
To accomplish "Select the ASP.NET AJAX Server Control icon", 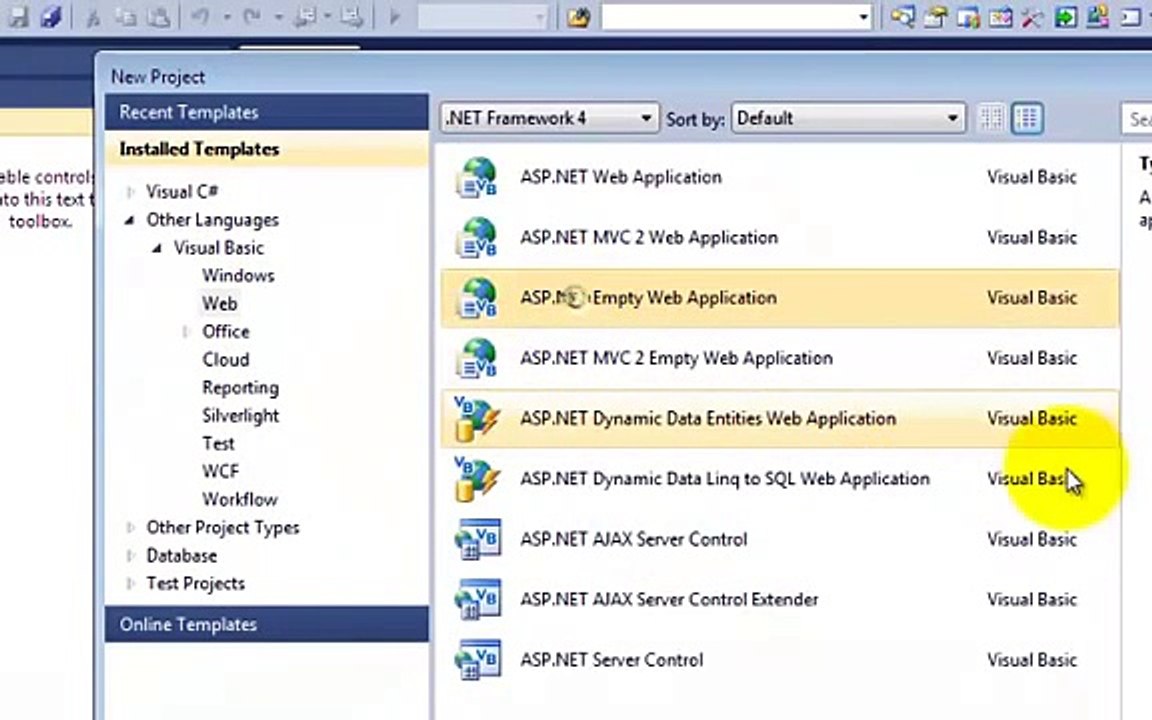I will click(478, 539).
